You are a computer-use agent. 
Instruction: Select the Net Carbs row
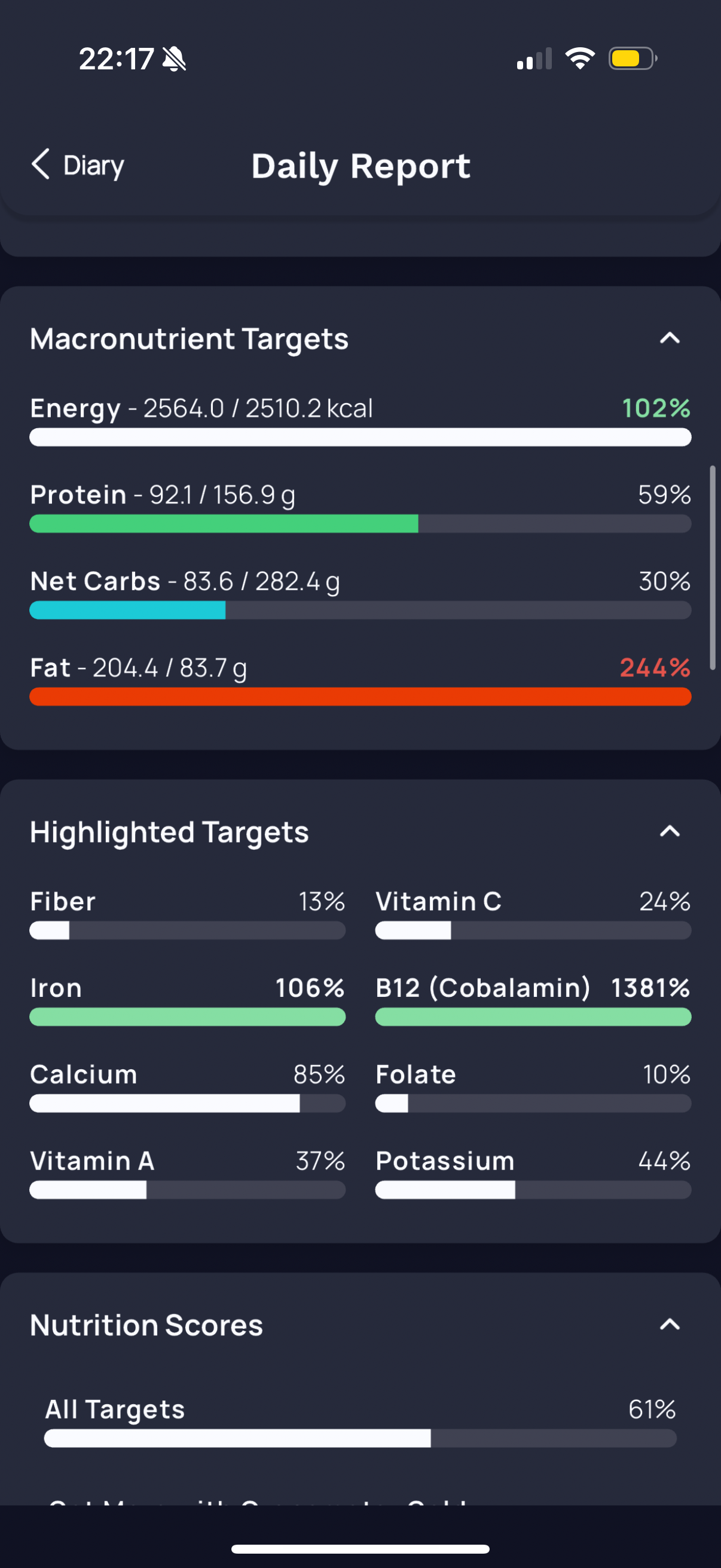(360, 593)
